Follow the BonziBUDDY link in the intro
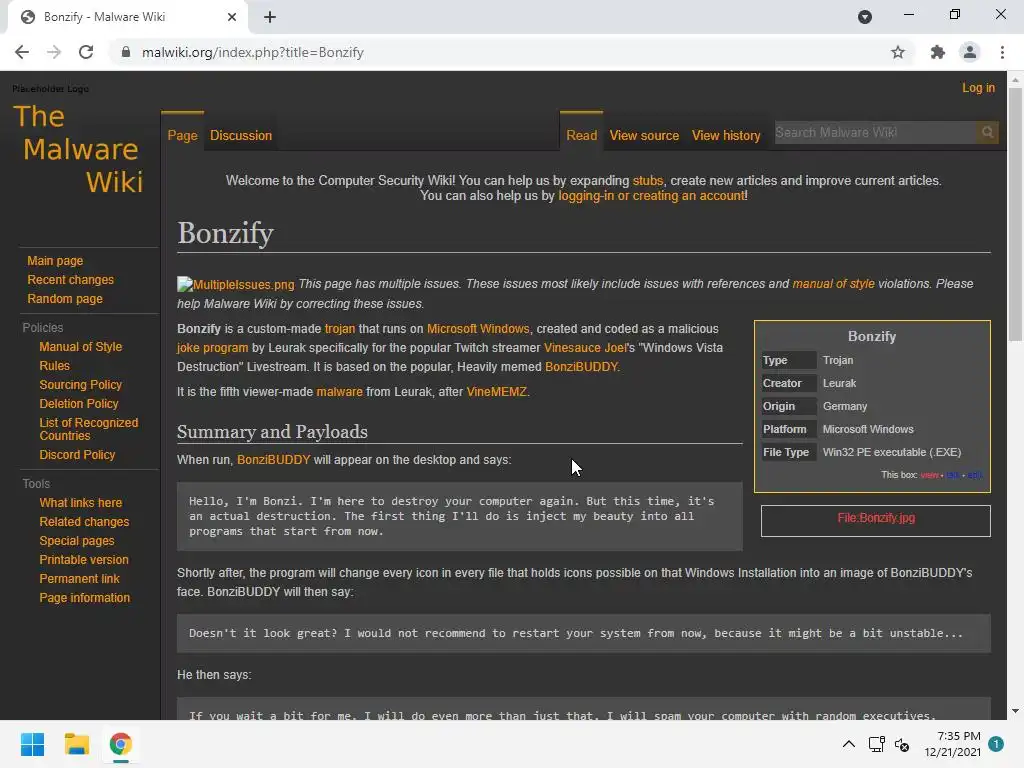 point(581,367)
